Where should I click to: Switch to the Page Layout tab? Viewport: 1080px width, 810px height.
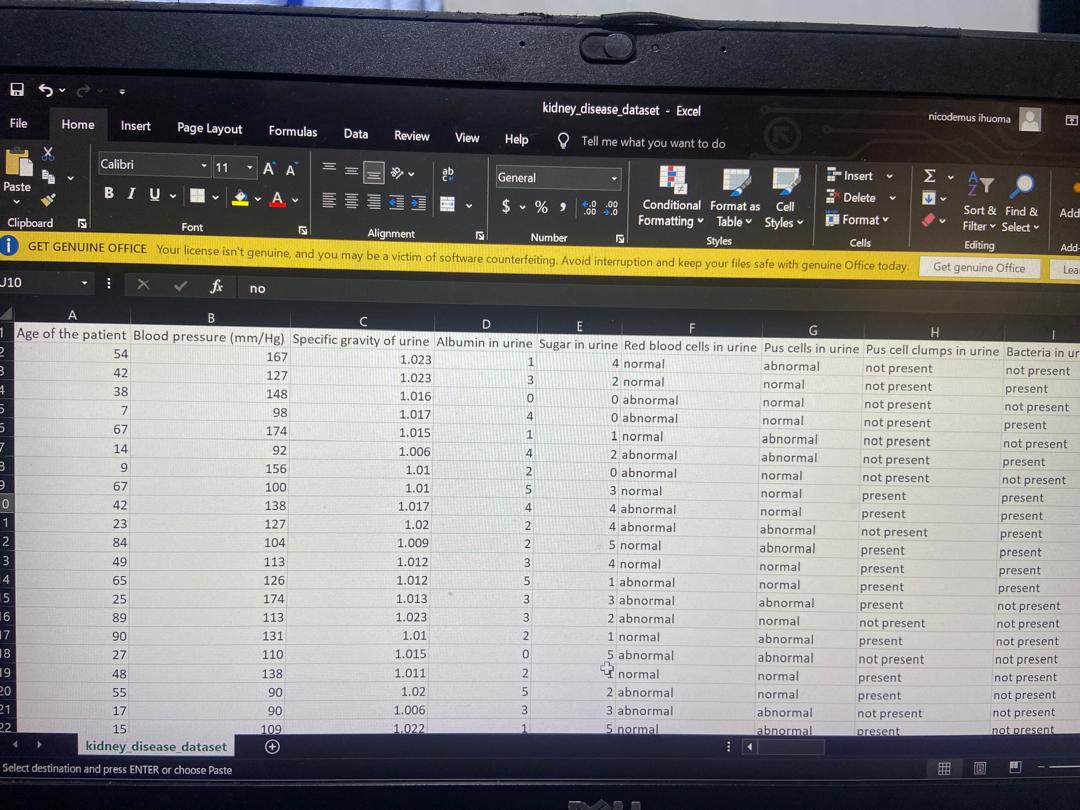209,128
